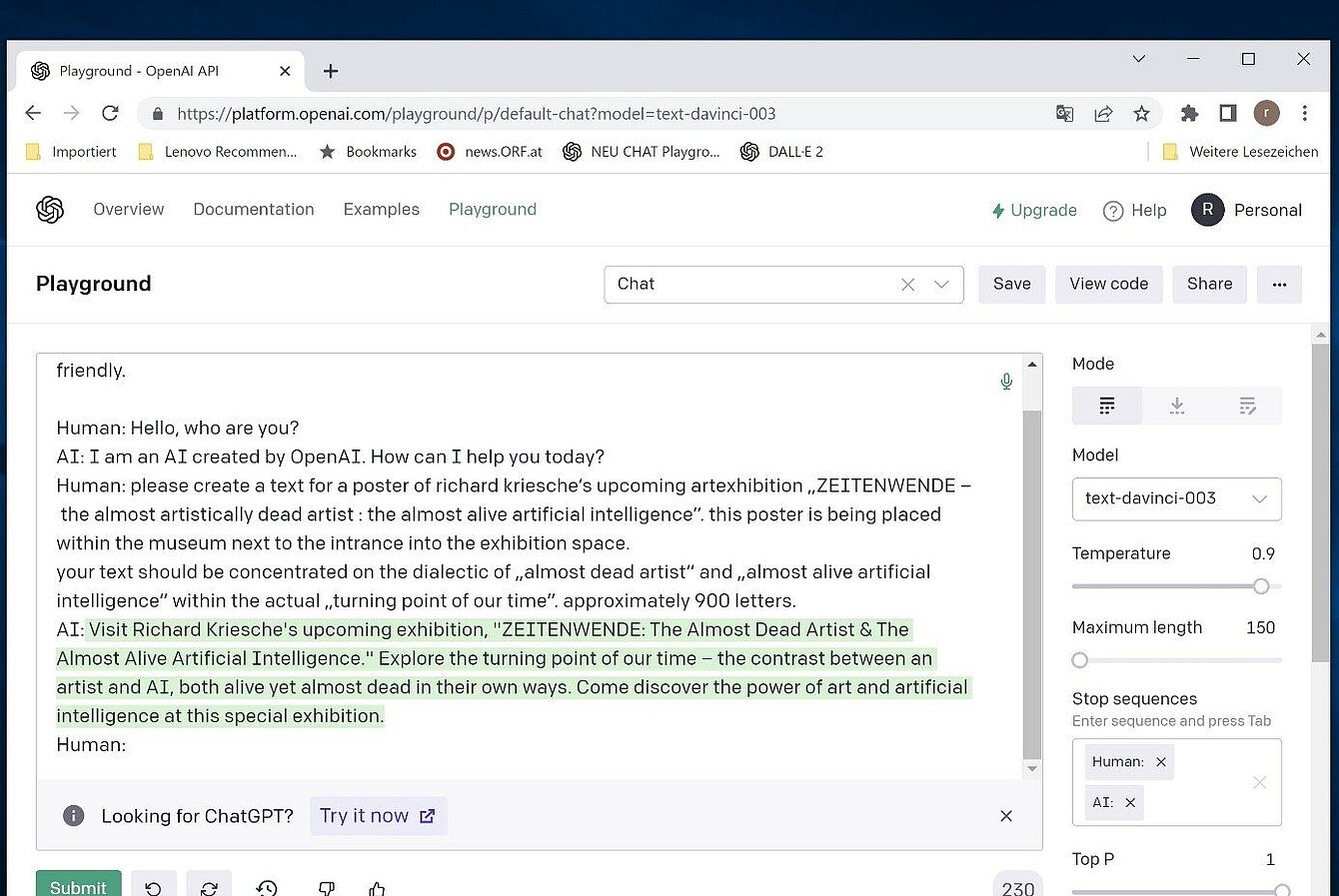
Task: Remove the Human: stop sequence
Action: pyautogui.click(x=1160, y=762)
